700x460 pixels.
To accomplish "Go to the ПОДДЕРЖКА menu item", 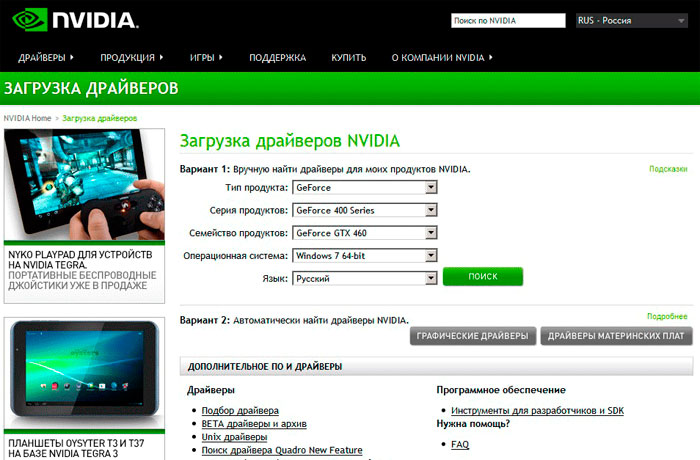I will click(x=277, y=58).
